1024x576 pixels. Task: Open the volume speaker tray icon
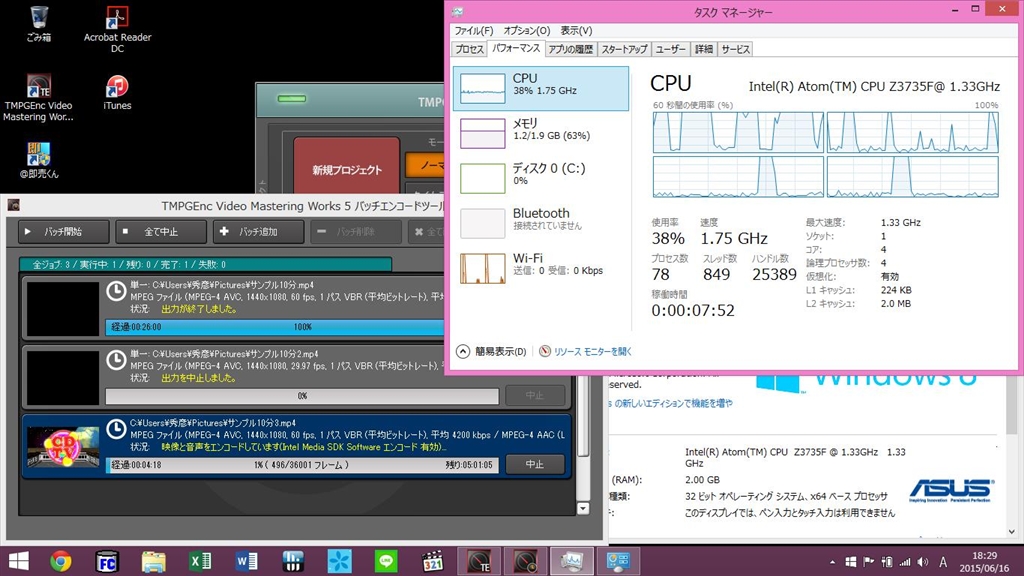(923, 562)
